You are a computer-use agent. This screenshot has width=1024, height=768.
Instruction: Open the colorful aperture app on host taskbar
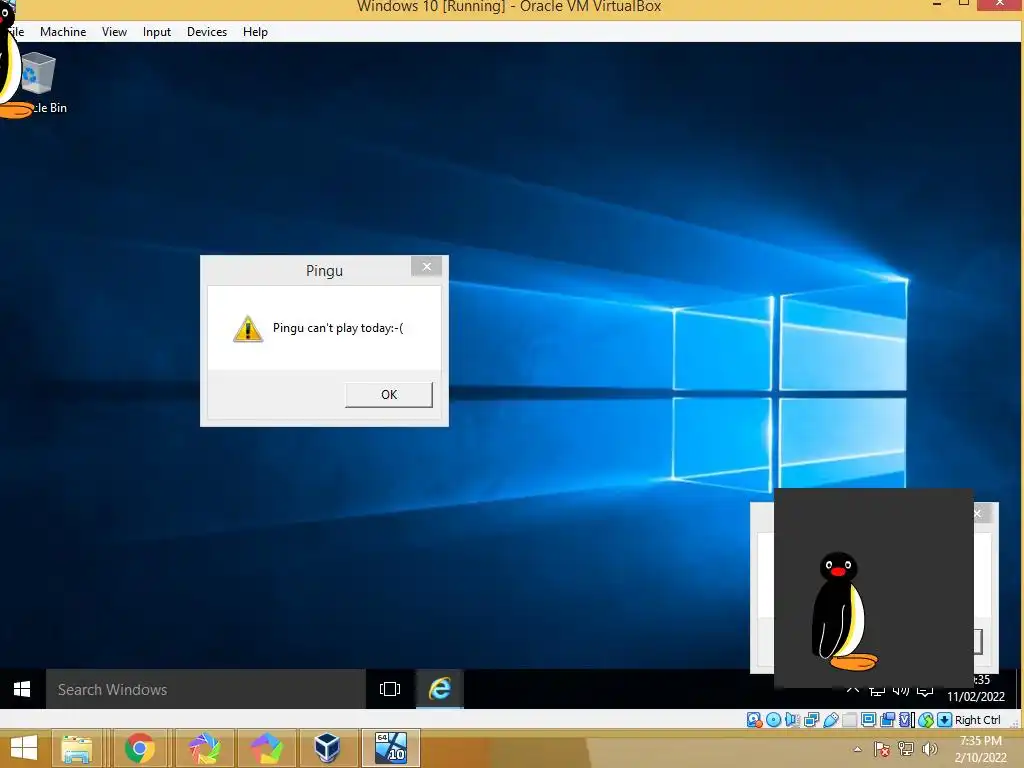(204, 748)
